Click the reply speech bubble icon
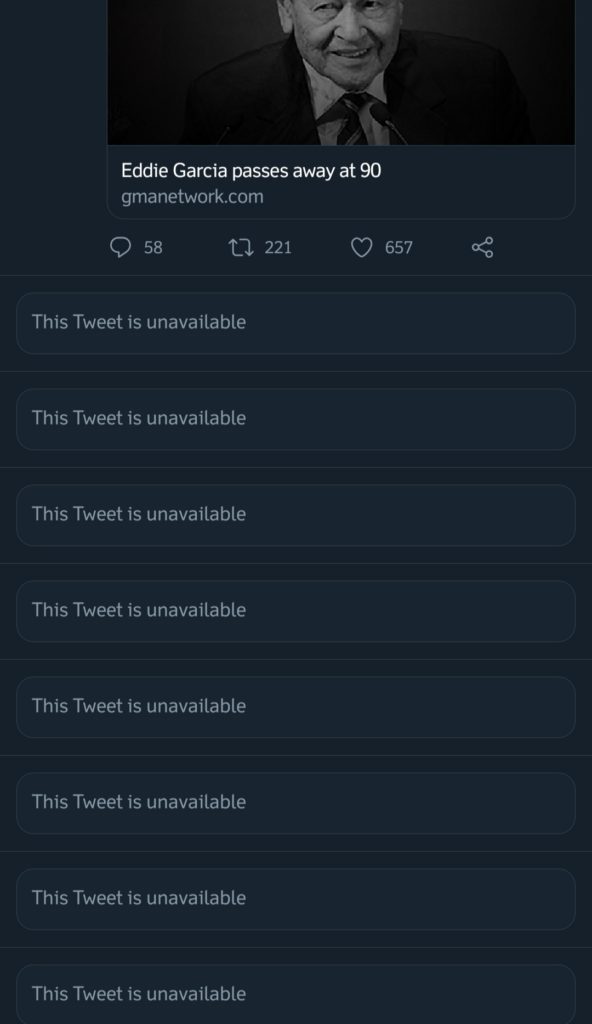 click(121, 248)
